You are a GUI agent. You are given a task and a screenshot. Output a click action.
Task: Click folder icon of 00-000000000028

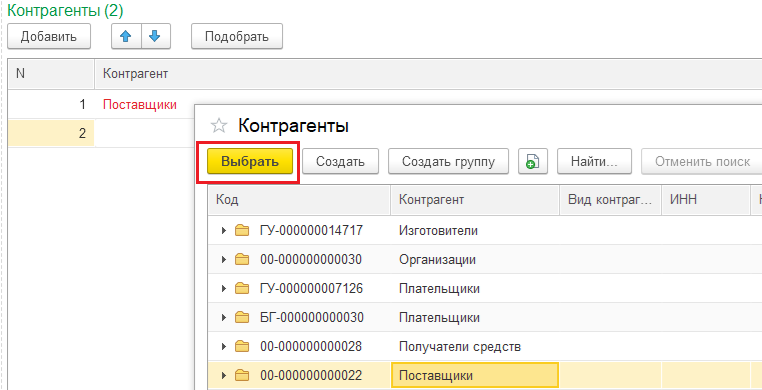(242, 347)
